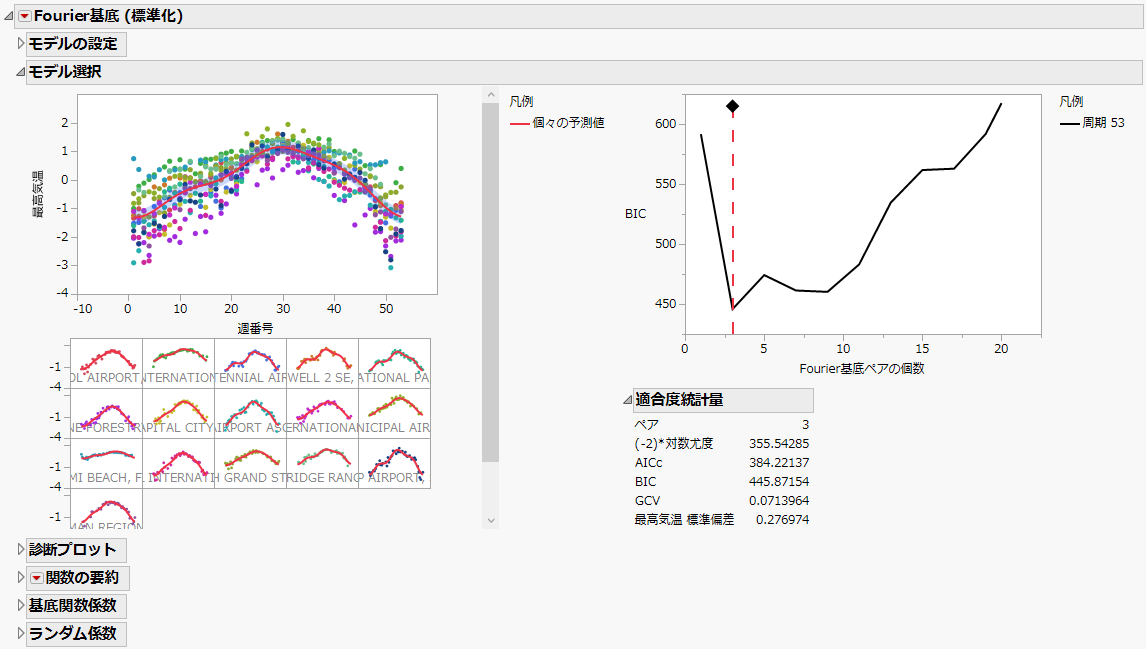Screen dimensions: 1146x649
Task: Select the thumbnail labeled IRPORT AS
Action: 251,413
